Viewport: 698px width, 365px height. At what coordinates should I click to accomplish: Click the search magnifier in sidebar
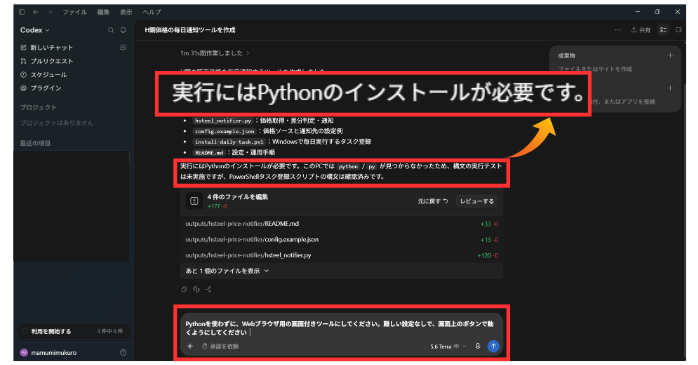pyautogui.click(x=110, y=30)
